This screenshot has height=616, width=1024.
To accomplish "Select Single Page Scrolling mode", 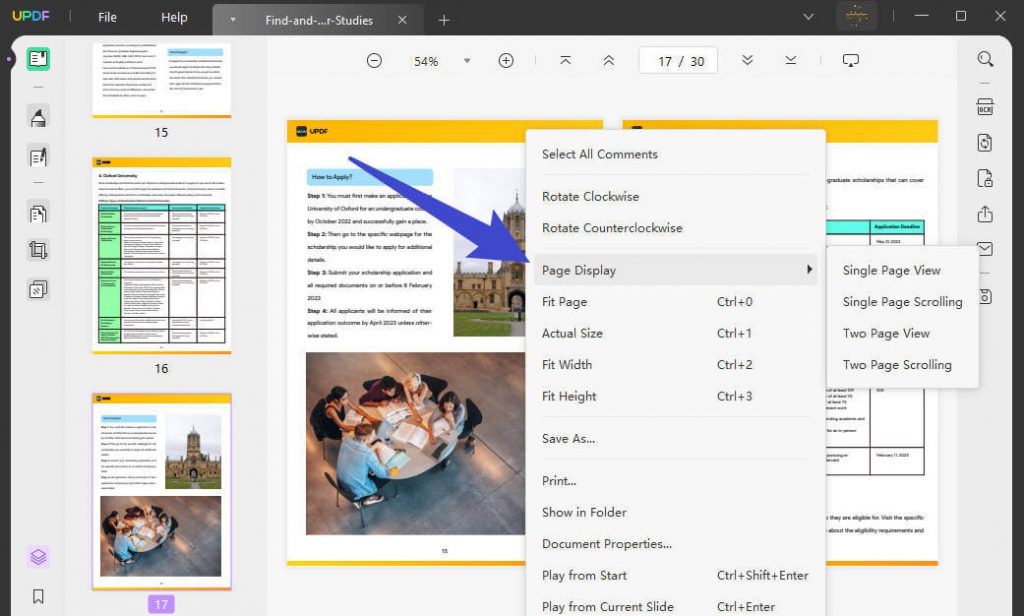I will coord(903,301).
